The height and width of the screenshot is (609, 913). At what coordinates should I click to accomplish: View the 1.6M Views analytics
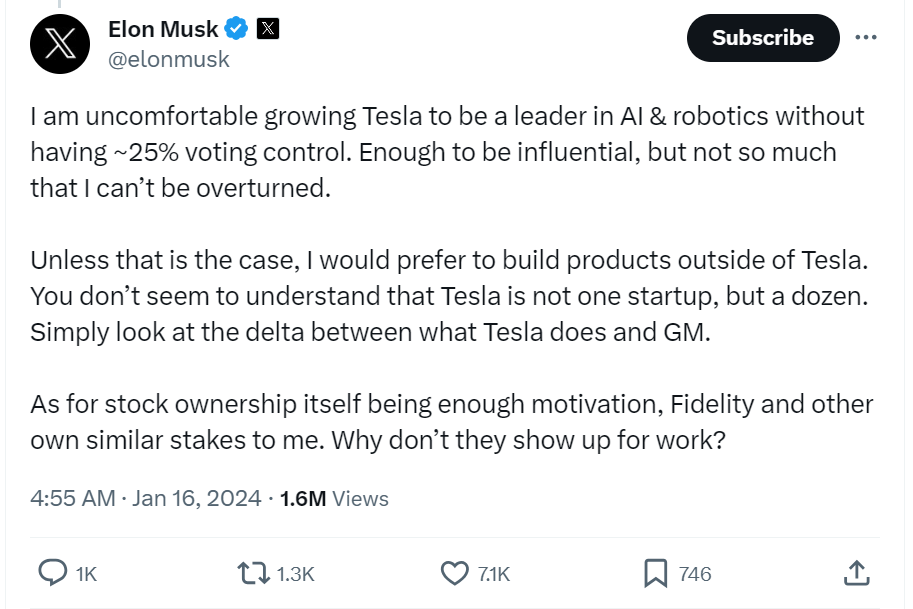click(335, 498)
